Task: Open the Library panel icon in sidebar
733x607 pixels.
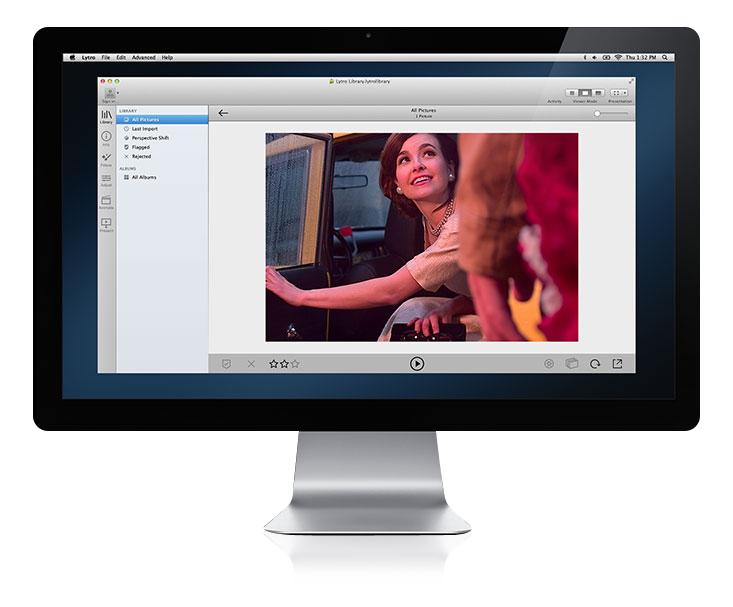Action: (106, 116)
